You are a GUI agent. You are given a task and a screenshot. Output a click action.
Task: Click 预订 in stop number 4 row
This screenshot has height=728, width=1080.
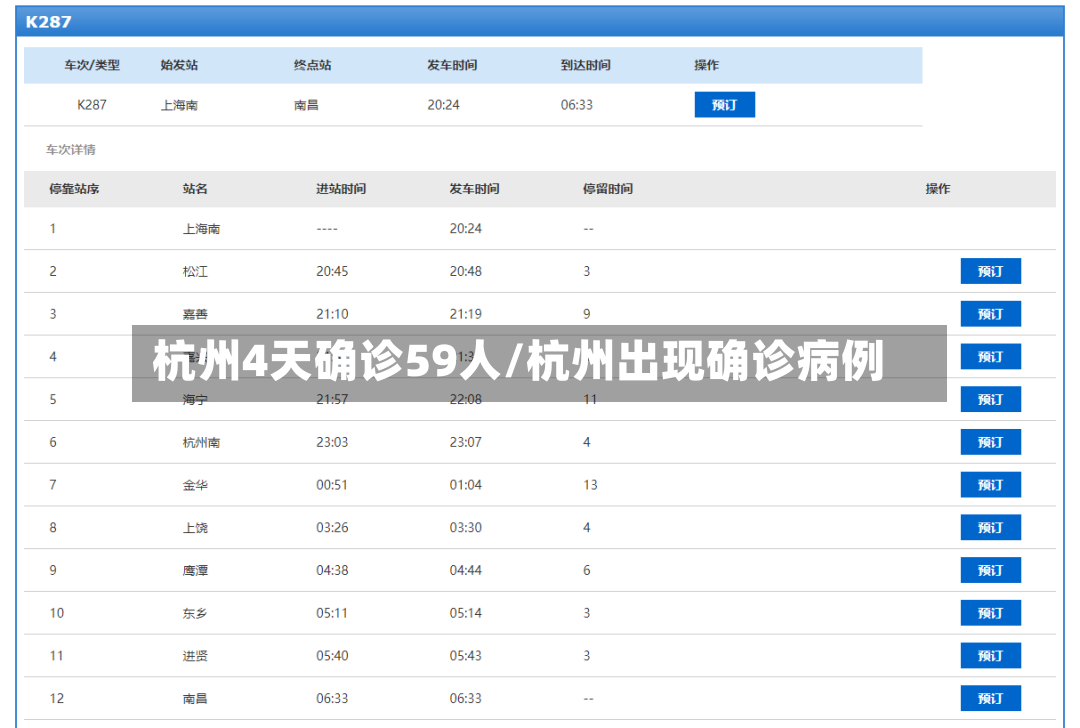tap(990, 357)
